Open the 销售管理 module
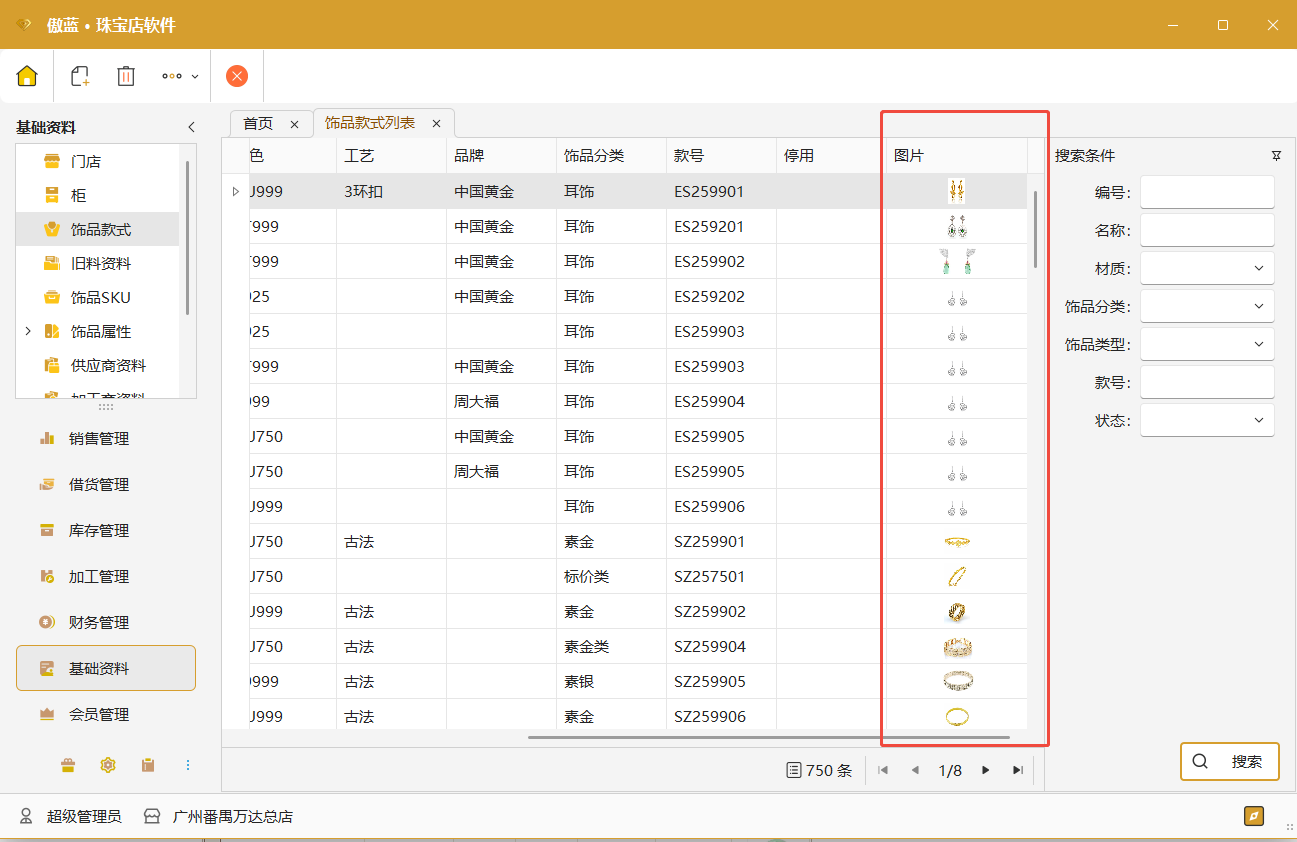This screenshot has width=1297, height=842. click(106, 438)
